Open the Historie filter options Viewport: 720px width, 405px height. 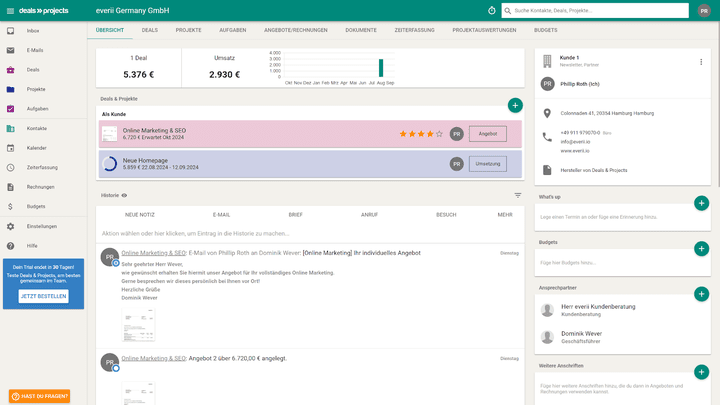click(518, 195)
